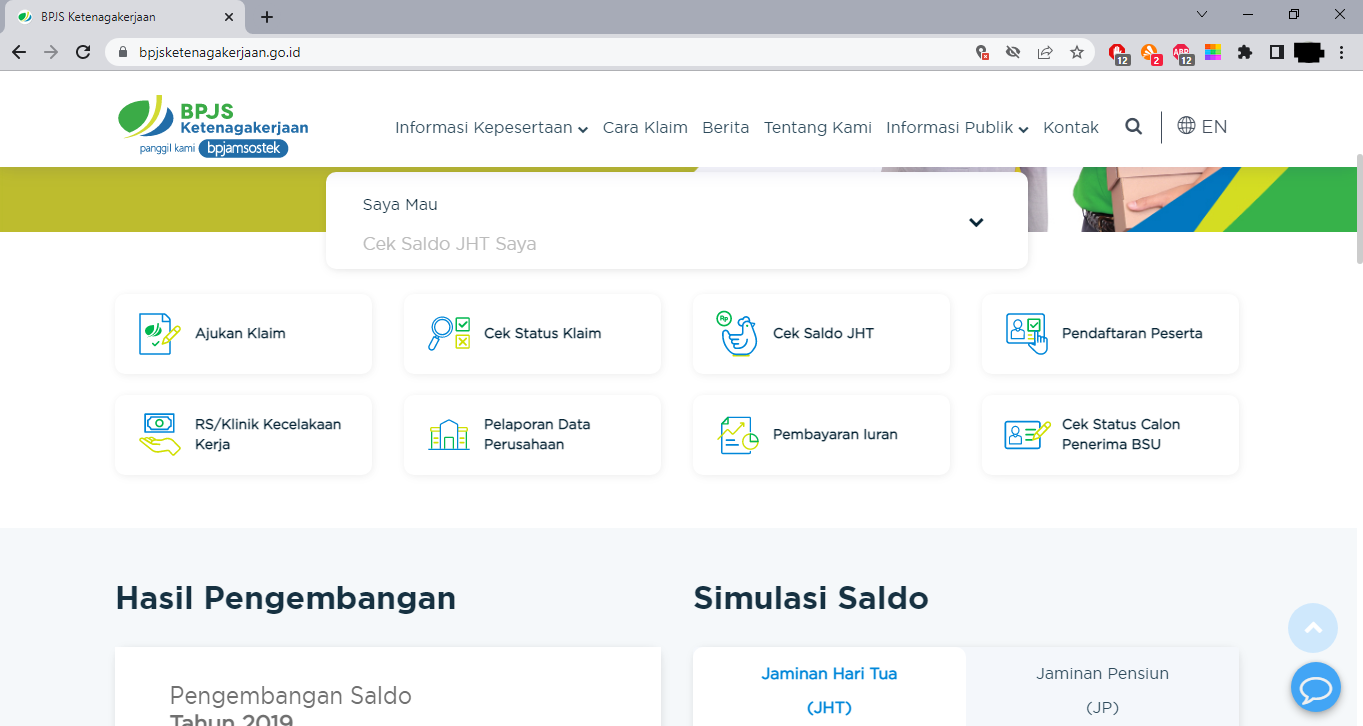The width and height of the screenshot is (1363, 726).
Task: Reload the page
Action: click(83, 52)
